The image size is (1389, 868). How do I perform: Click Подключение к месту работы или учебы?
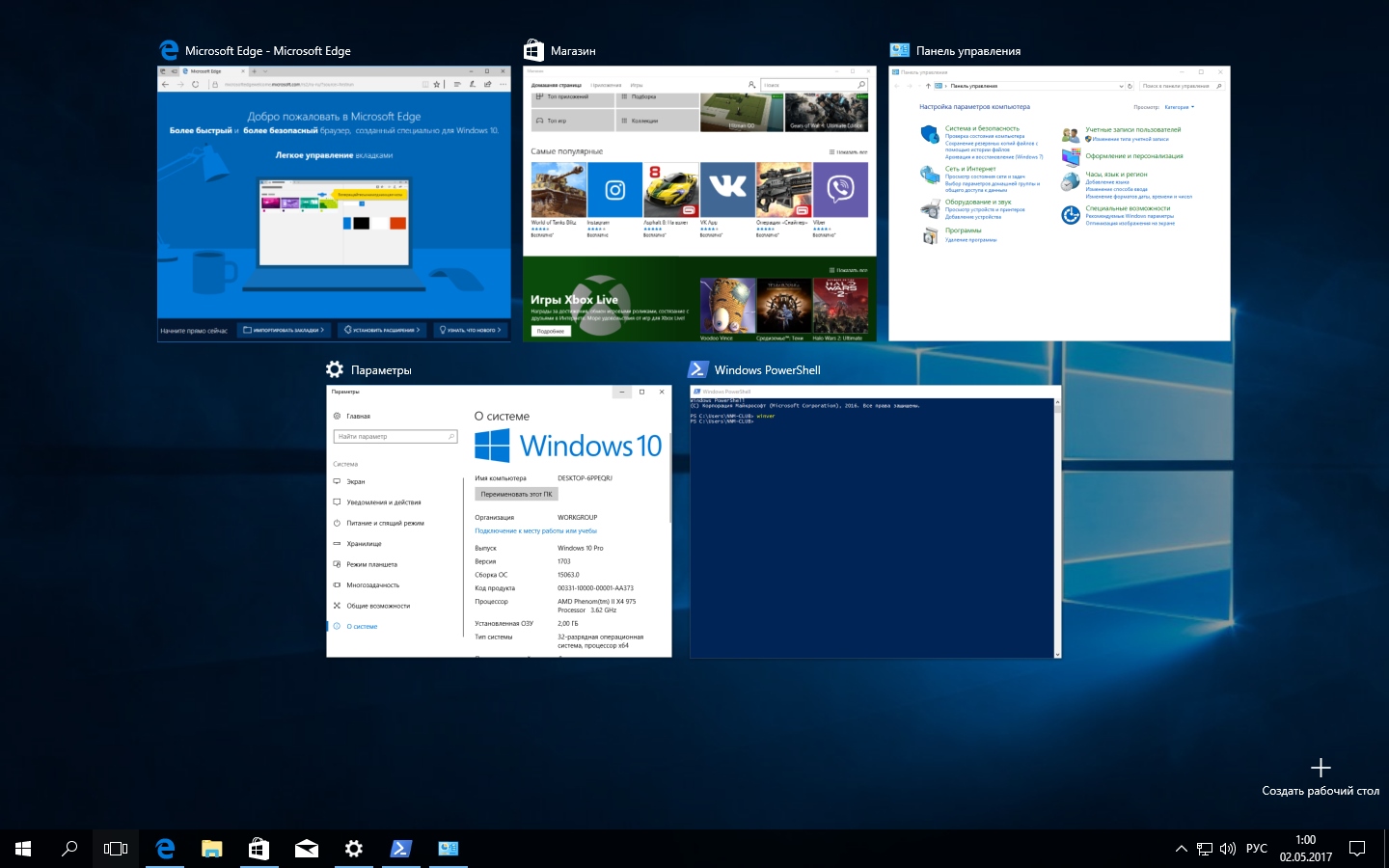535,530
